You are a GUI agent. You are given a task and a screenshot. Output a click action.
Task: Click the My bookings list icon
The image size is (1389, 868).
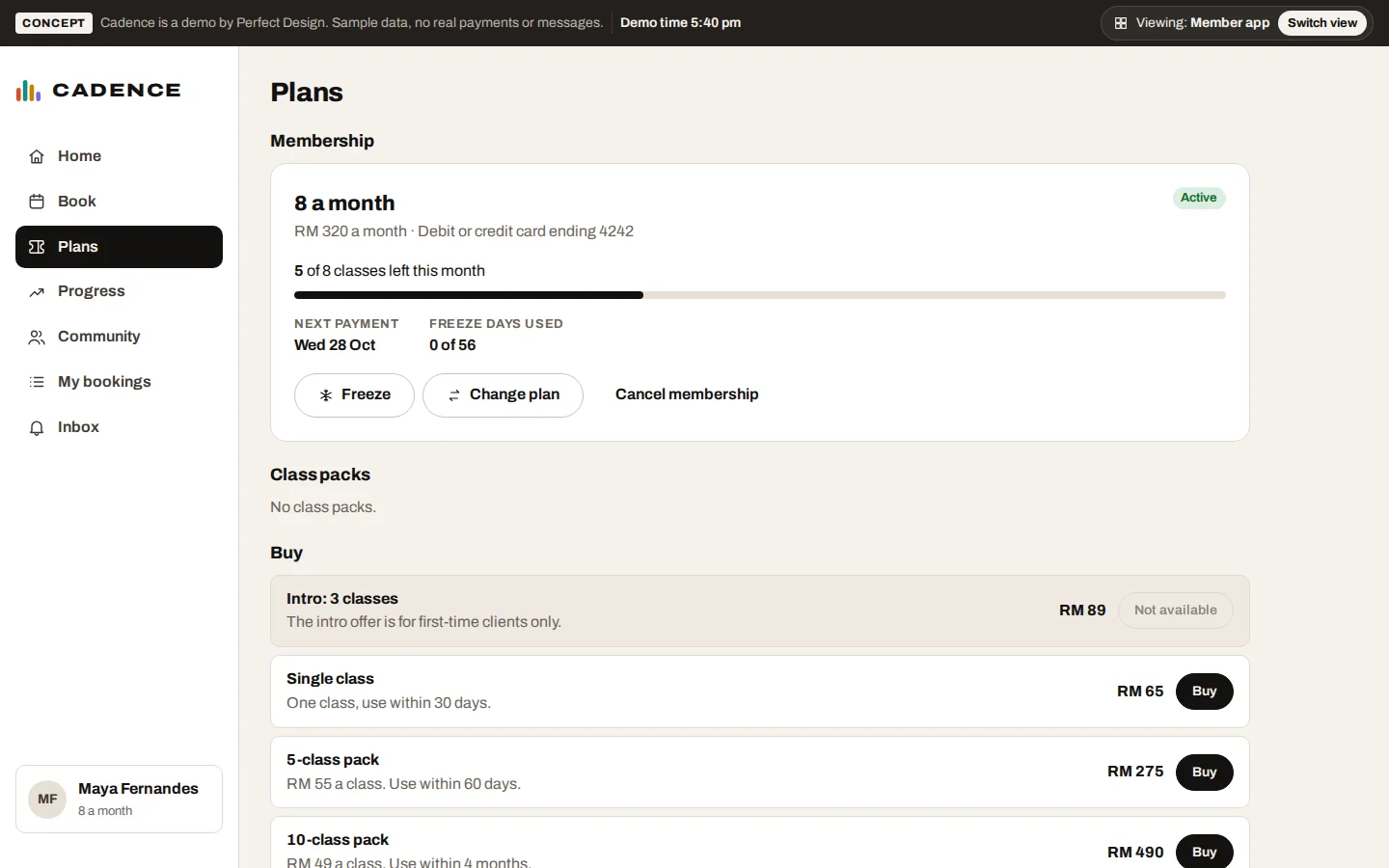click(37, 383)
